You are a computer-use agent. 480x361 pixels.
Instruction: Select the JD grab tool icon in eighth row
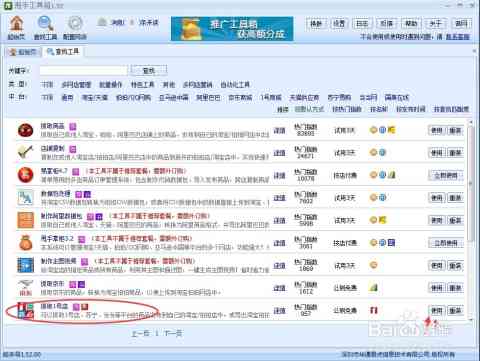click(25, 288)
